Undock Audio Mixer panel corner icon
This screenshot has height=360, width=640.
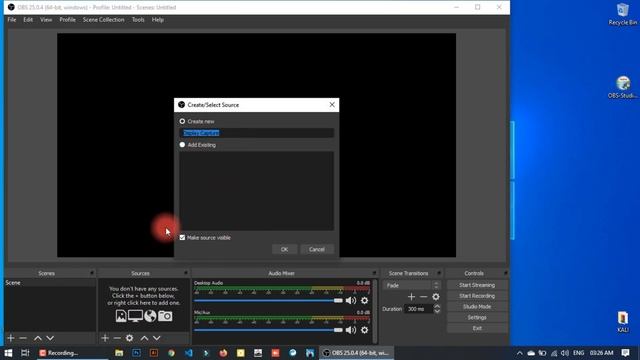(374, 273)
